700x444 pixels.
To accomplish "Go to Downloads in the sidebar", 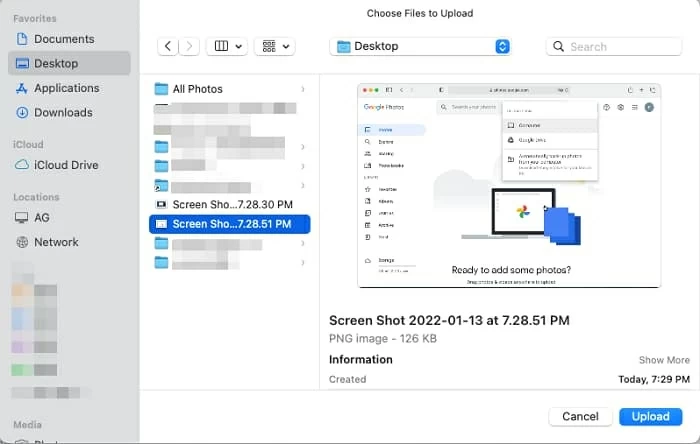I will (63, 112).
